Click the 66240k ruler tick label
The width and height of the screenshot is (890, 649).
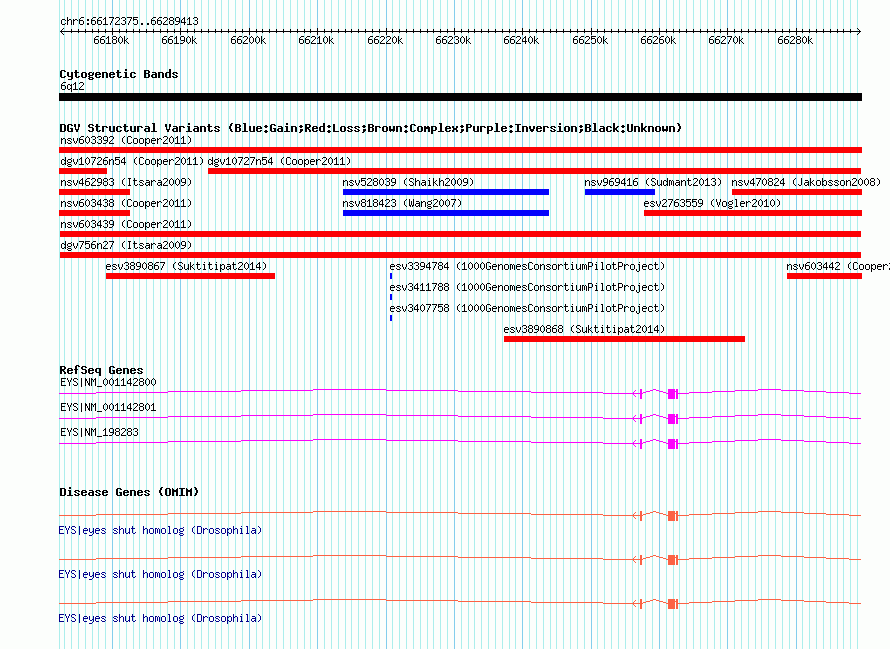point(522,40)
